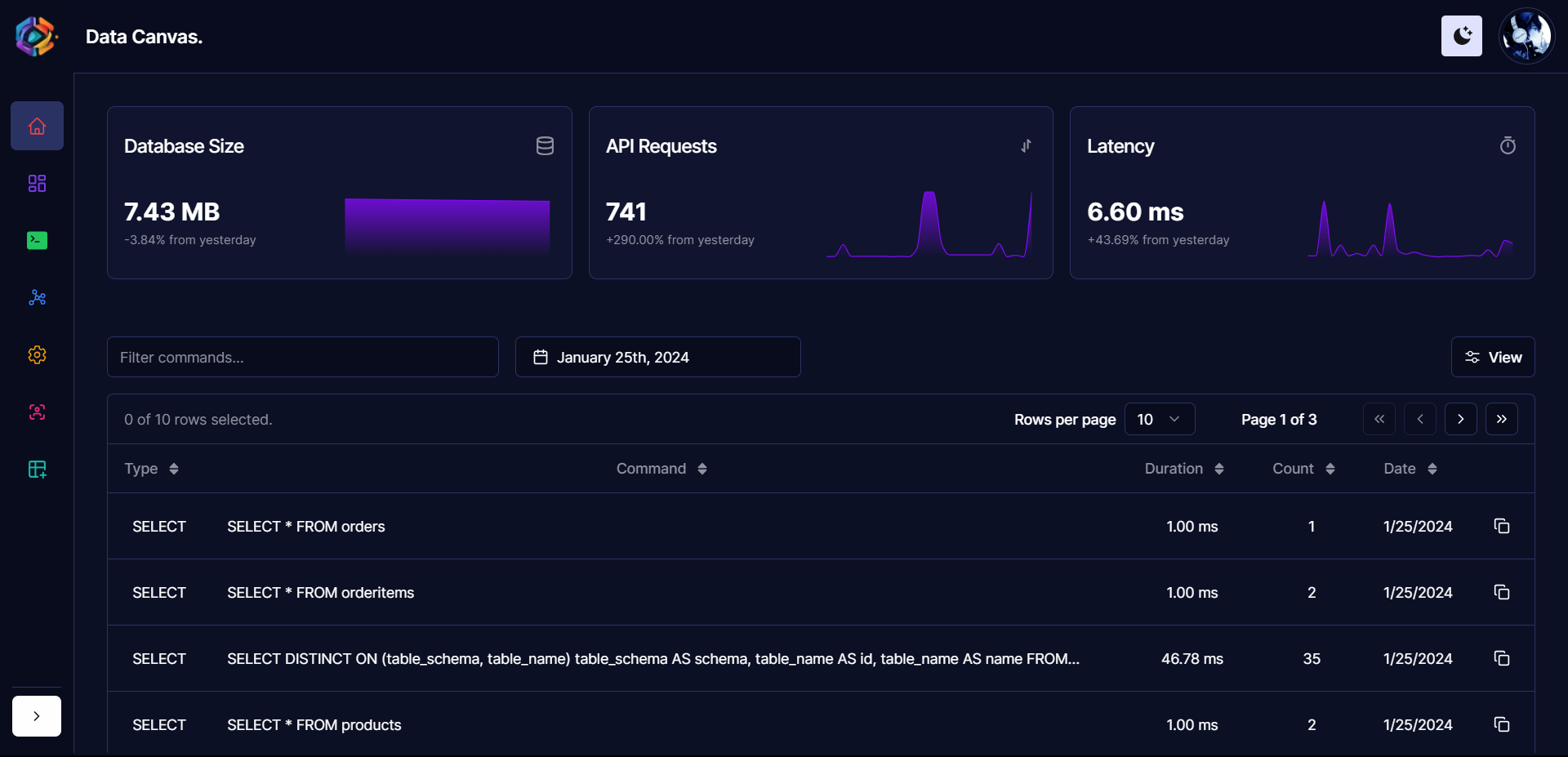Open the green terminal console sidebar icon

(37, 240)
